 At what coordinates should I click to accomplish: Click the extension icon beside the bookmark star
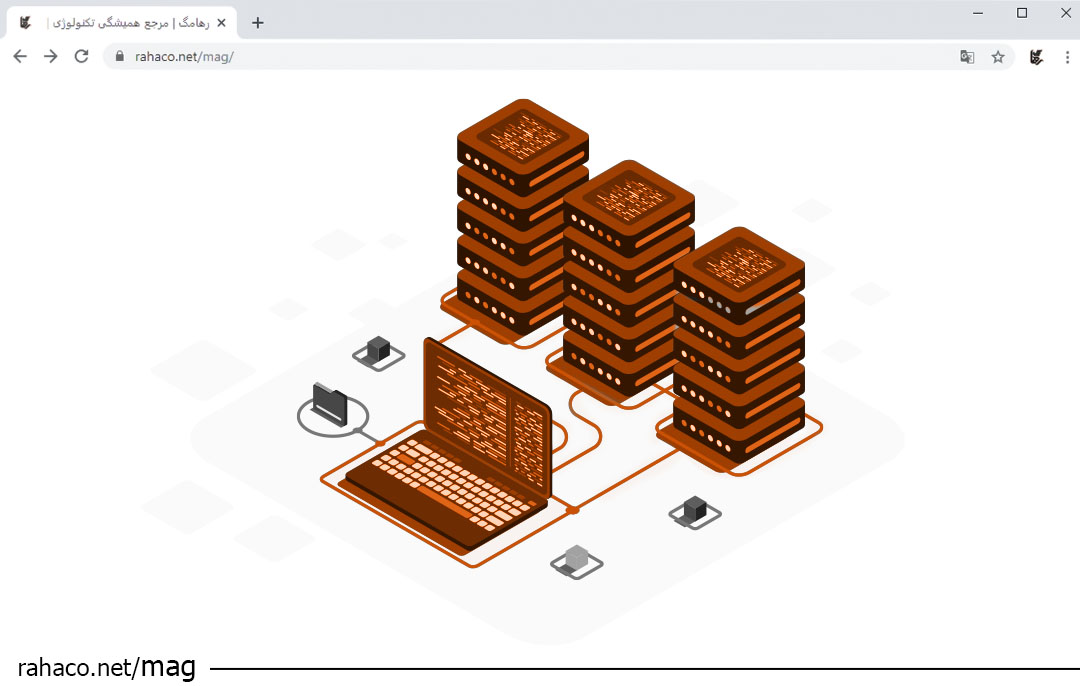click(1036, 57)
